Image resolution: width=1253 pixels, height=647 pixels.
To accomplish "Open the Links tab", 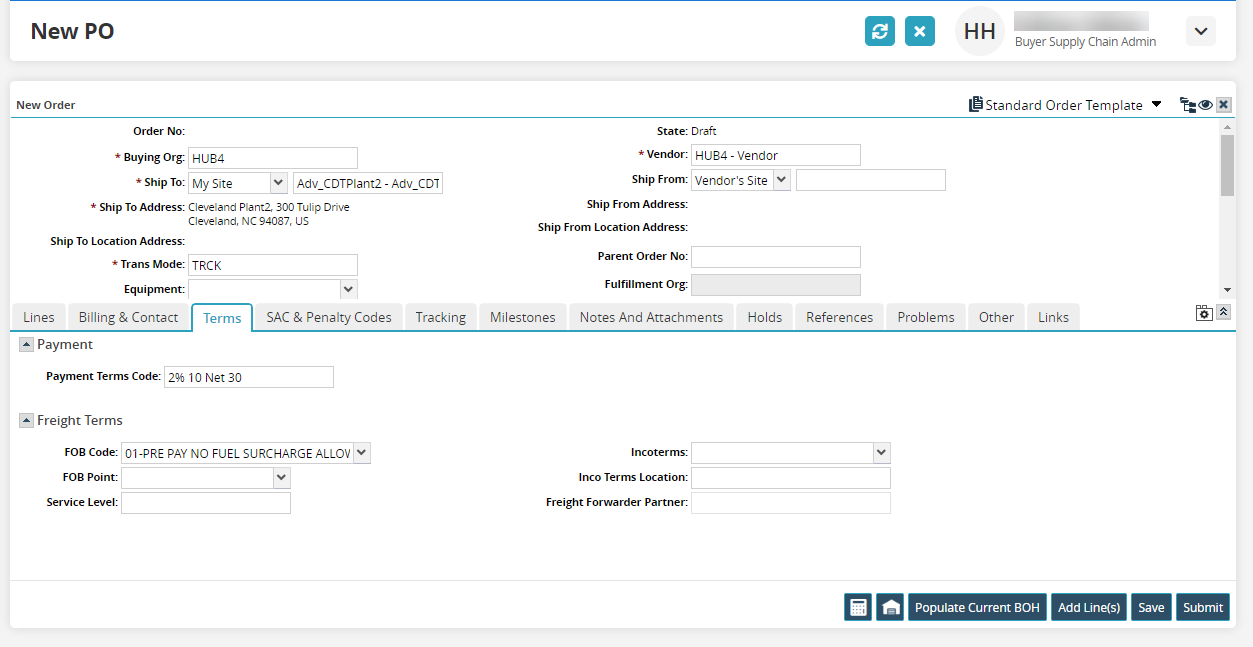I will point(1053,317).
